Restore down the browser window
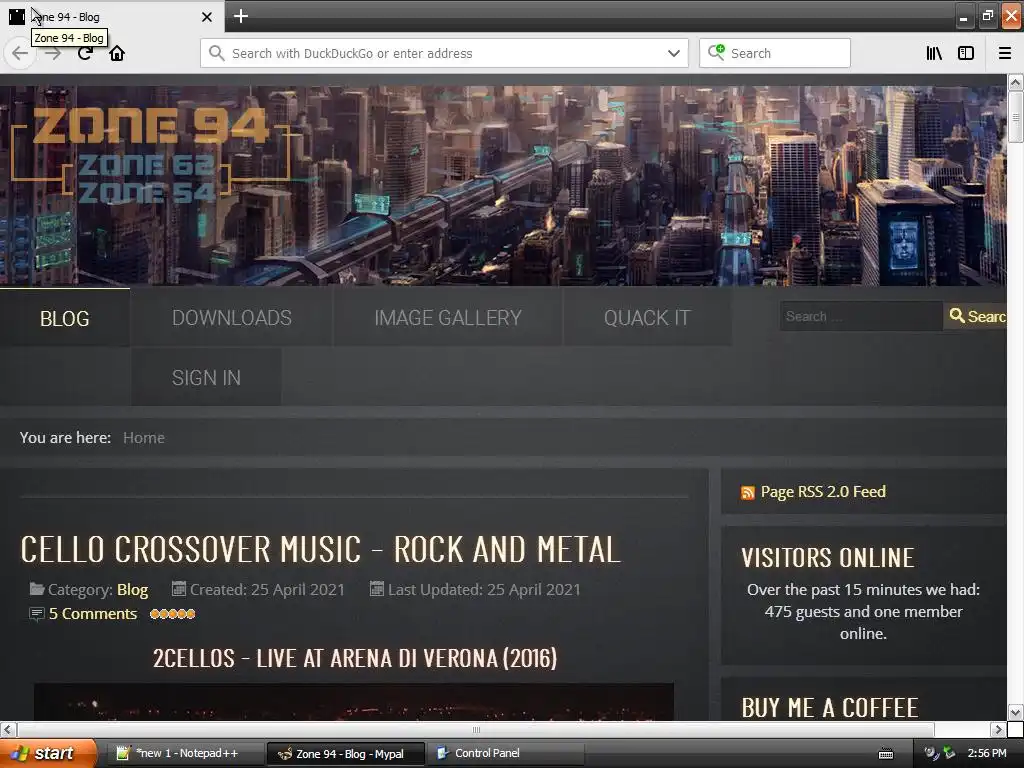1024x768 pixels. (987, 16)
